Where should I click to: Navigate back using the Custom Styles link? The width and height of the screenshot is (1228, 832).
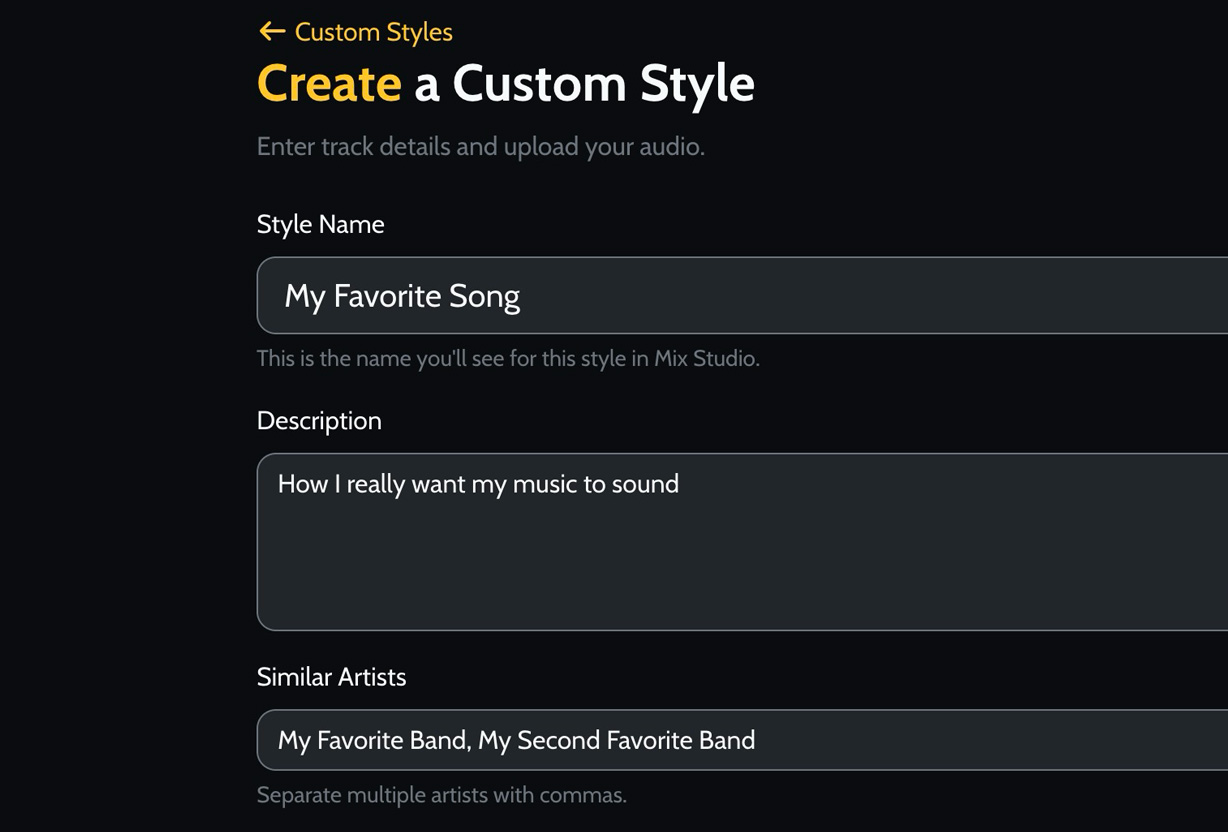tap(372, 32)
